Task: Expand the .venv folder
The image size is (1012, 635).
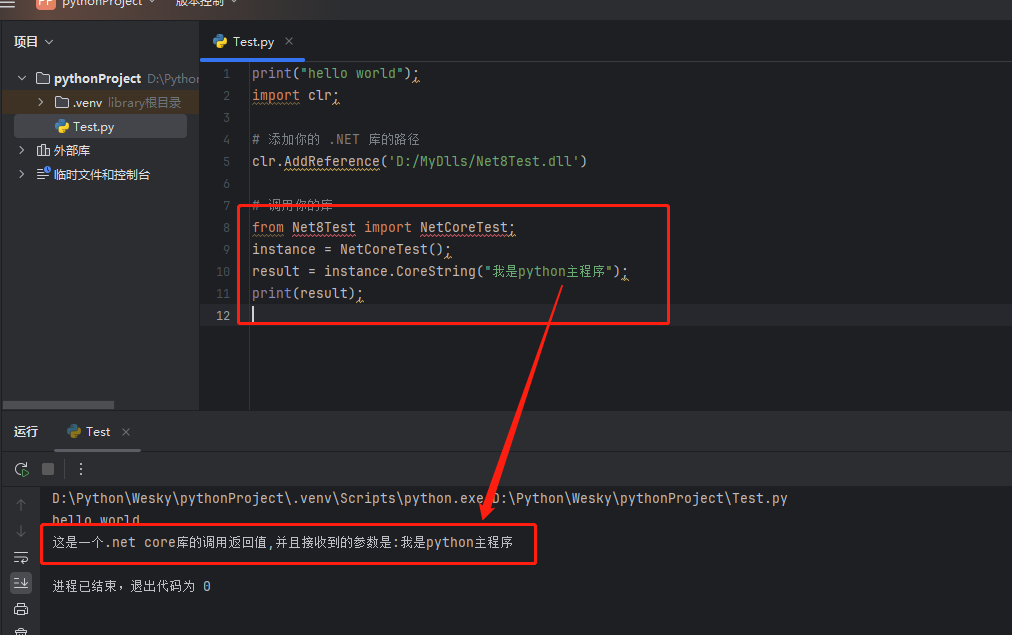Action: coord(41,102)
